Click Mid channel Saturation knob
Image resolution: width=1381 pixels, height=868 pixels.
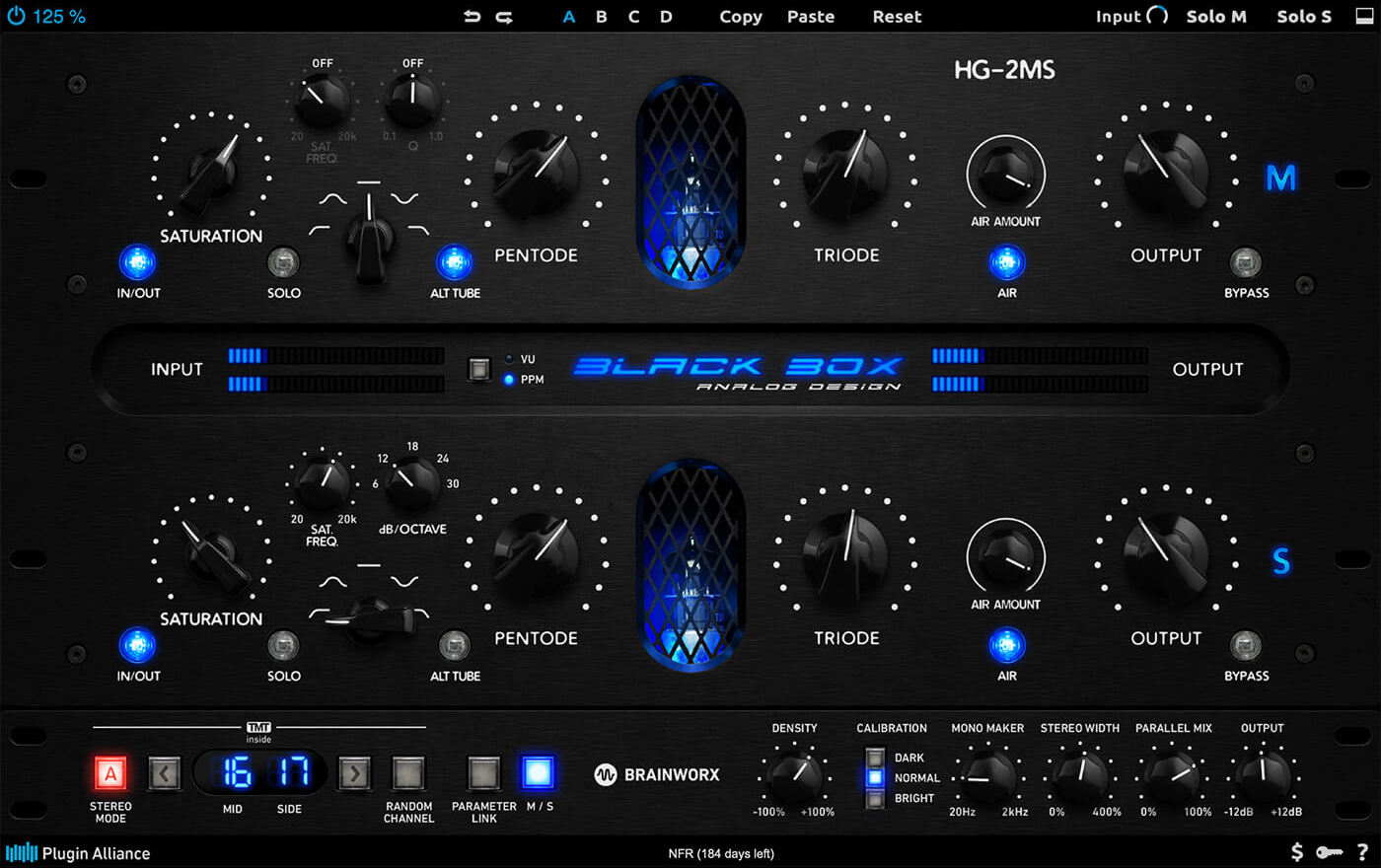(212, 173)
